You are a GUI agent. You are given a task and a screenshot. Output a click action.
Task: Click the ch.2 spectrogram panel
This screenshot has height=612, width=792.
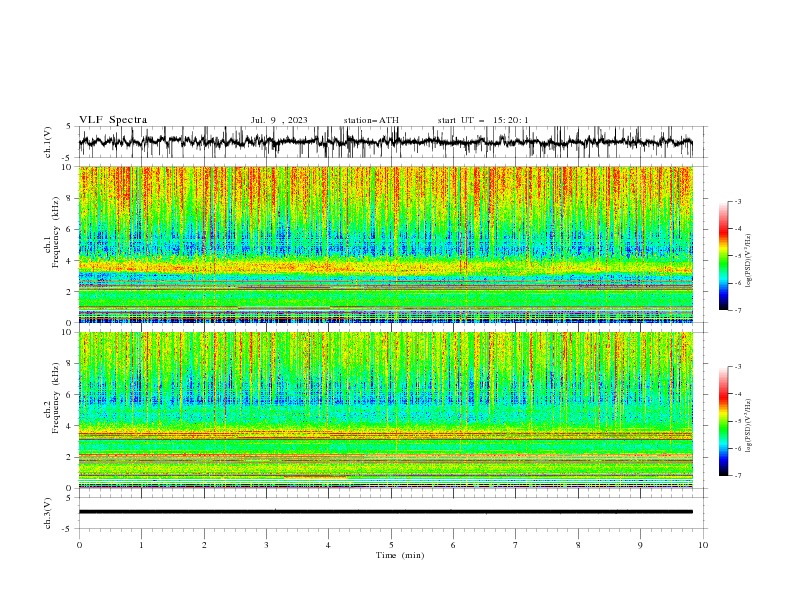385,410
